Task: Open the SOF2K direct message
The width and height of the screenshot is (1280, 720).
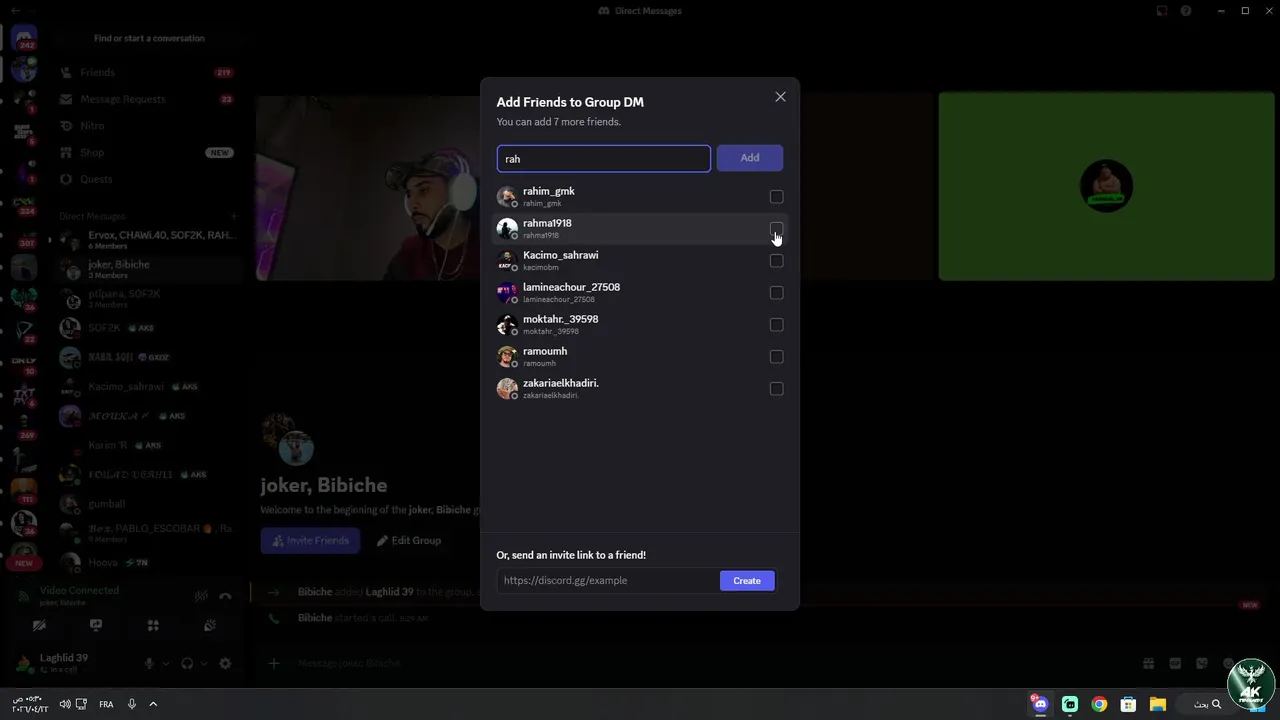Action: click(x=148, y=328)
